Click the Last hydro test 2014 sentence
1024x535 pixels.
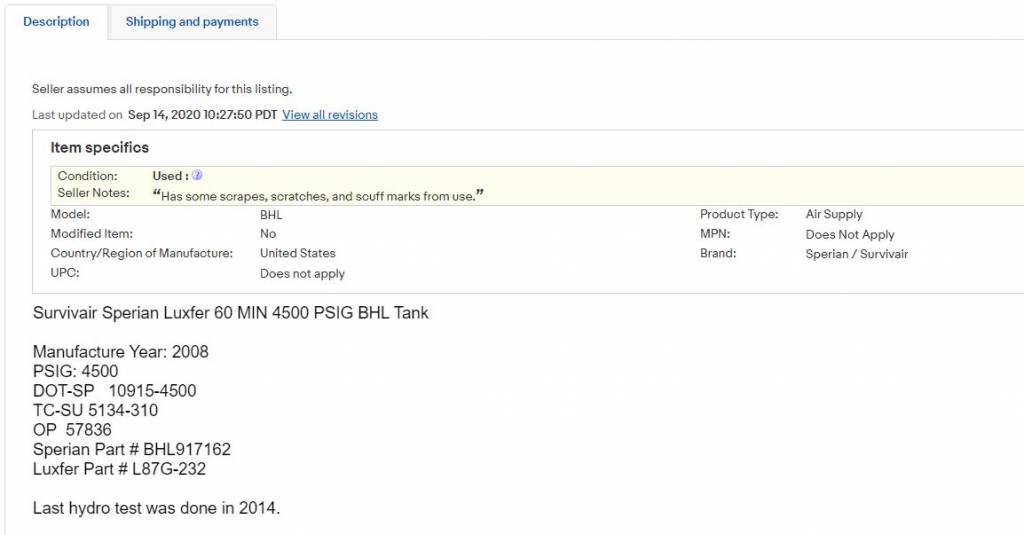pyautogui.click(x=157, y=508)
